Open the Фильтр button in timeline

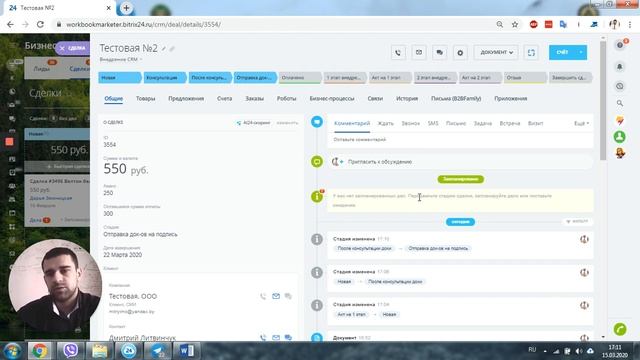[577, 221]
